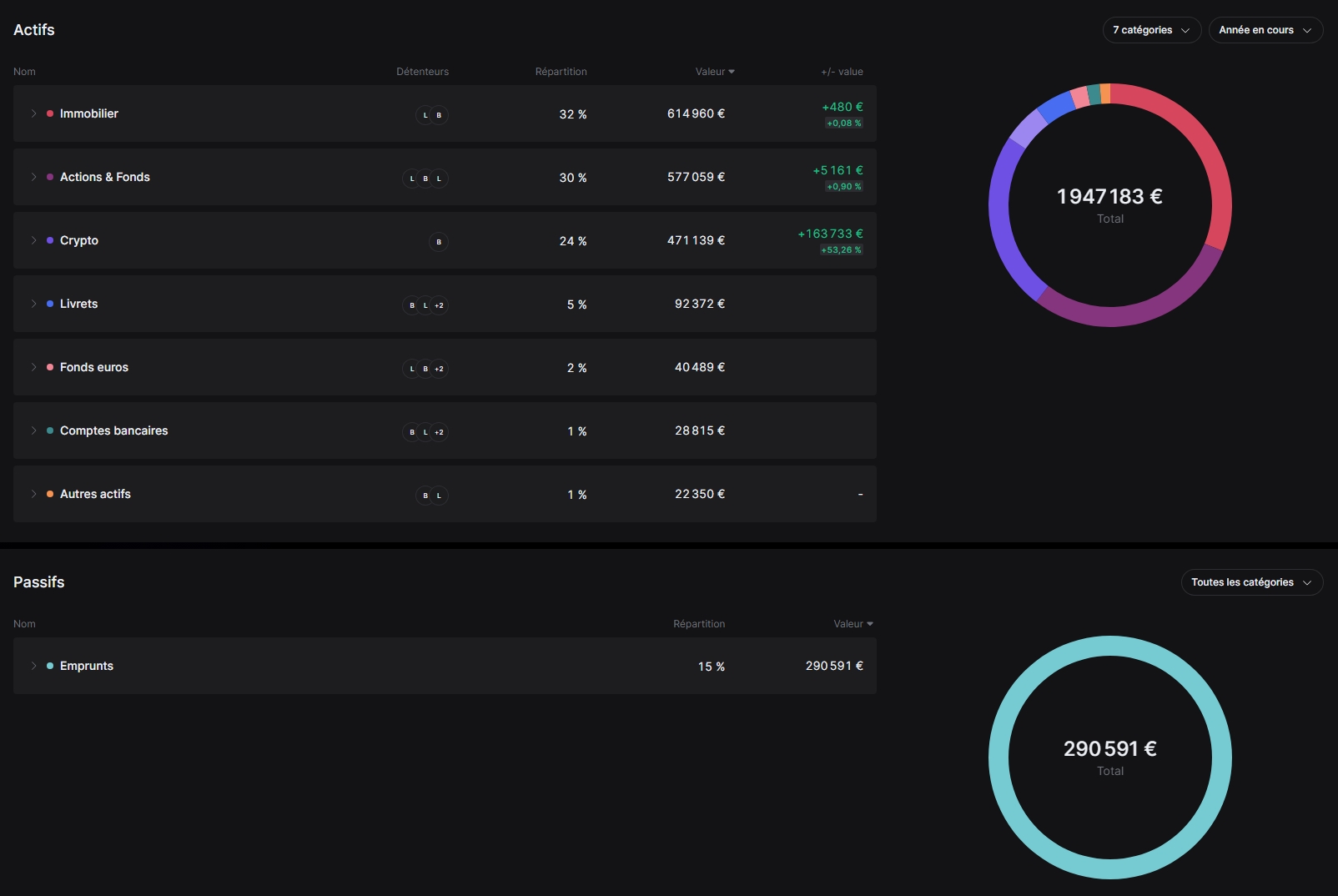Click the +2 holders badge on Fonds euros

(x=439, y=369)
